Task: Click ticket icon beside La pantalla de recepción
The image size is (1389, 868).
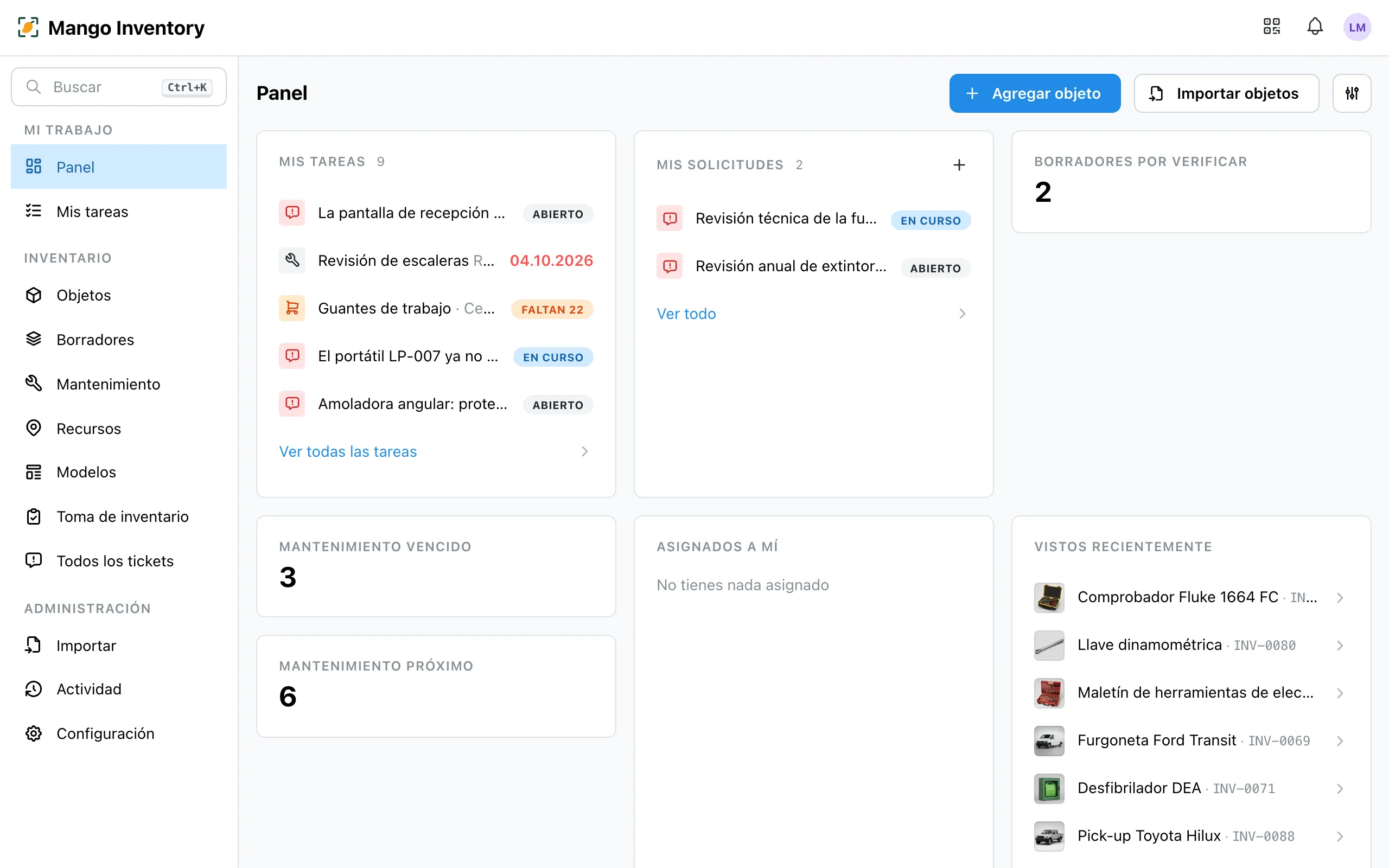Action: click(292, 213)
